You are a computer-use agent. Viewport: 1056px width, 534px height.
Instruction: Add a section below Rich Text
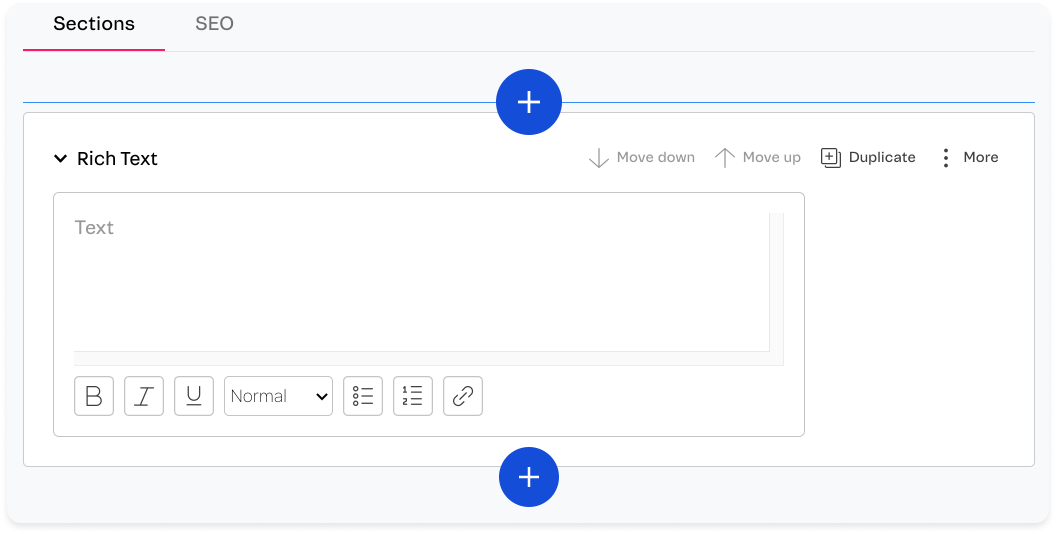529,477
